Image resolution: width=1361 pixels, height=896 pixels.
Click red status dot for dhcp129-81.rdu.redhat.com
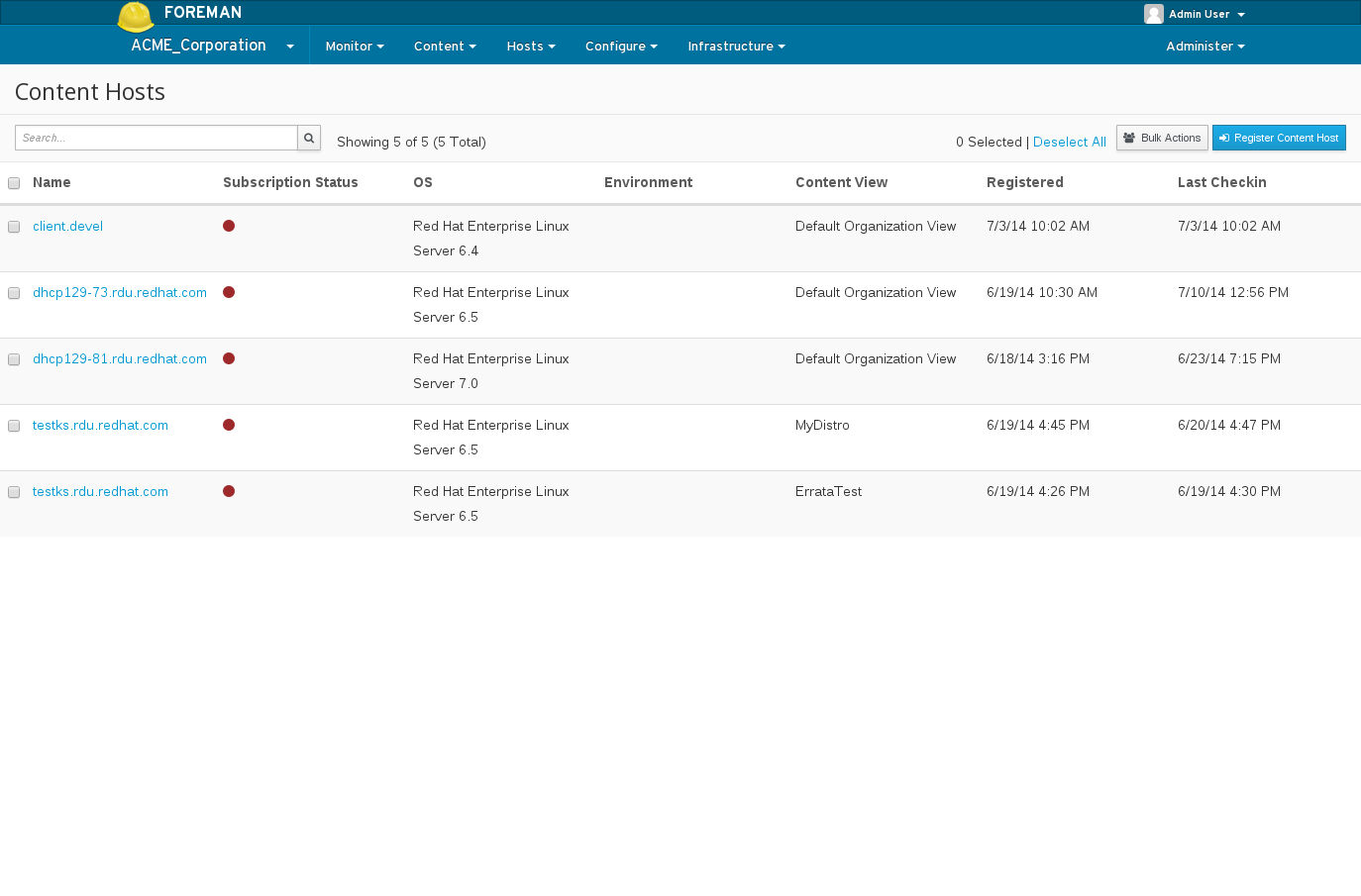pos(229,358)
